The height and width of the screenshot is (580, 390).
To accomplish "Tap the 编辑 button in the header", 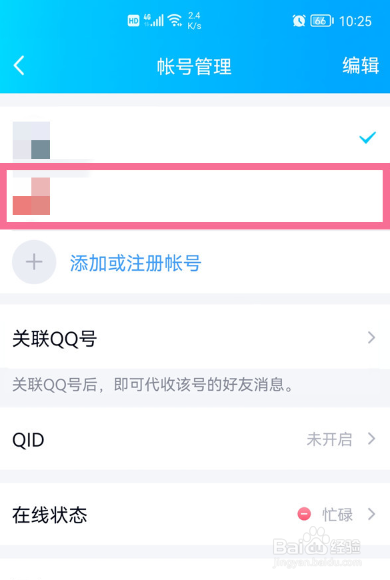I will [x=360, y=66].
